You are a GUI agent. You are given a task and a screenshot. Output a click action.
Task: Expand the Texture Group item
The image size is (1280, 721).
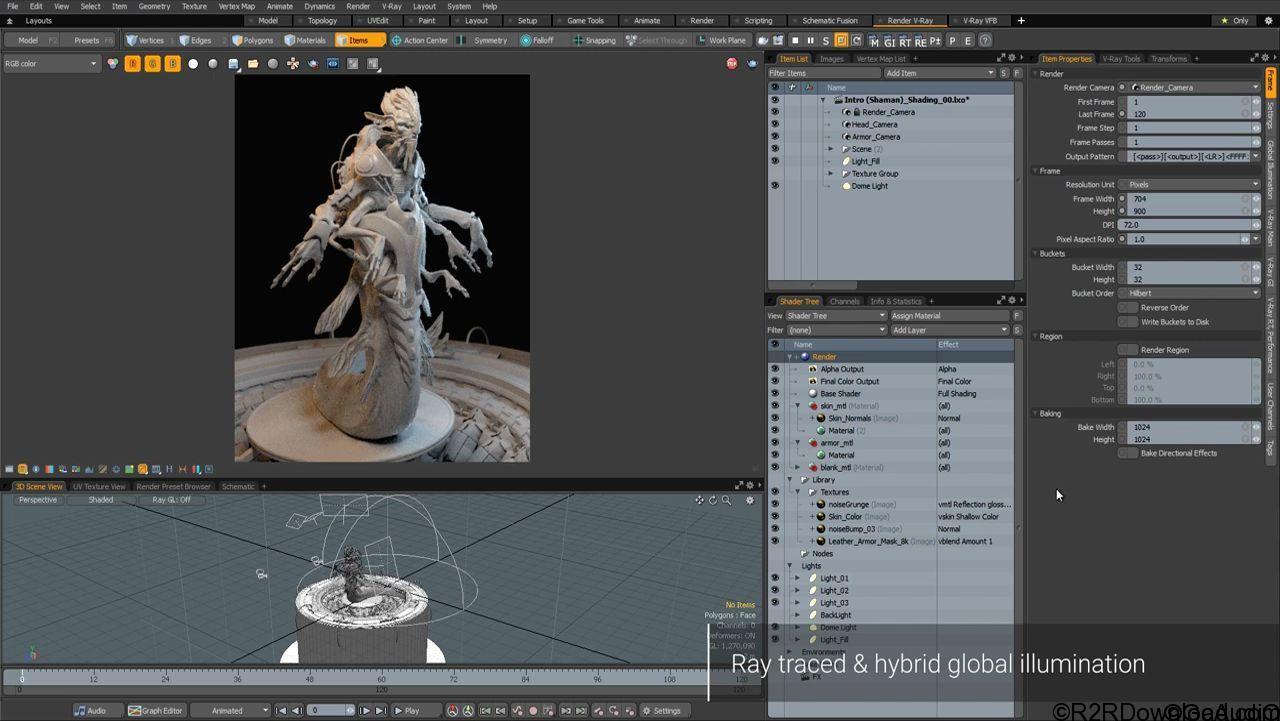pos(830,174)
